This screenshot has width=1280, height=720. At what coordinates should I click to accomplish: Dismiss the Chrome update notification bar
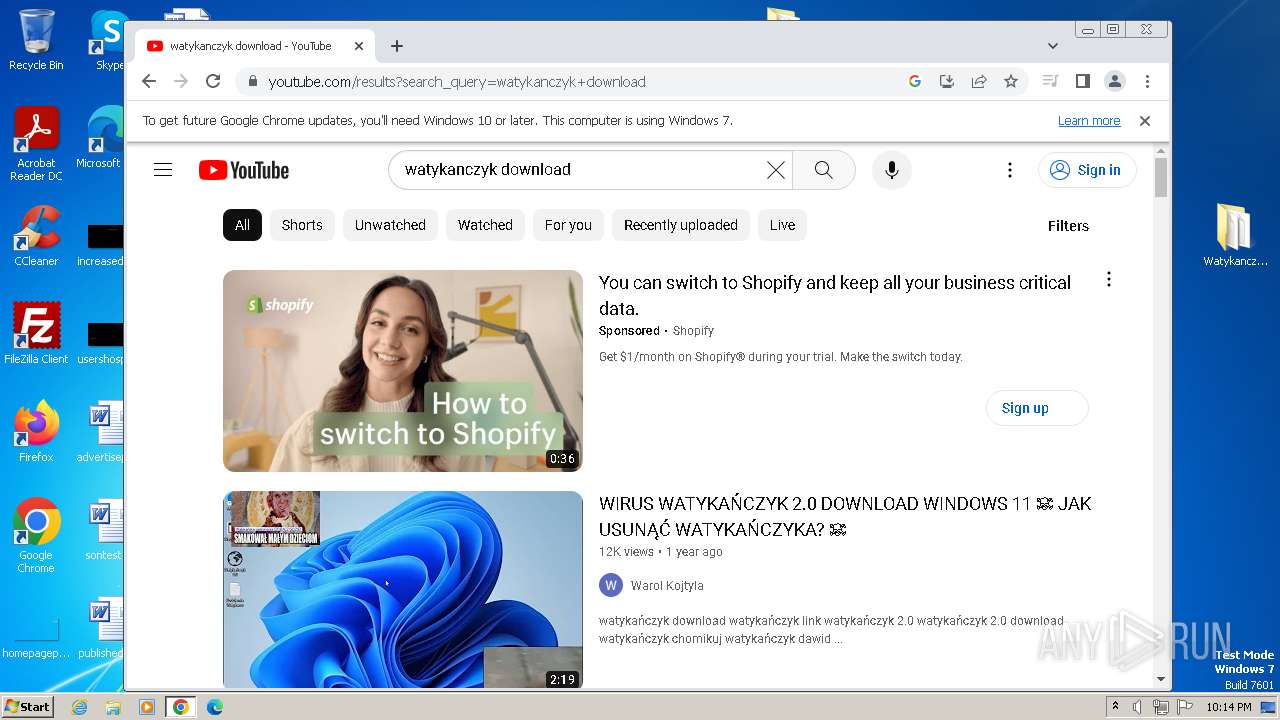click(1145, 121)
